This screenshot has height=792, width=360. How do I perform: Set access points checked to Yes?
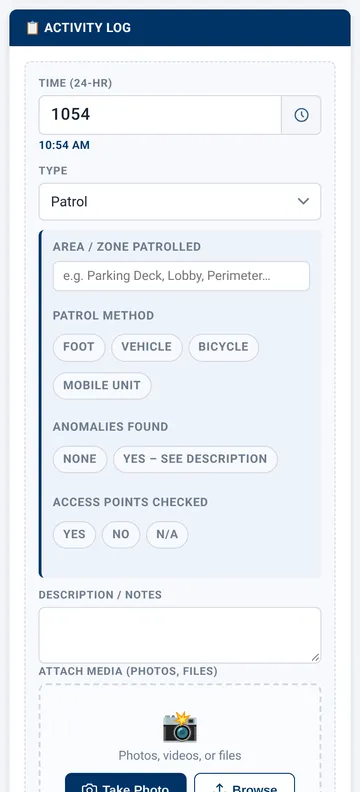click(x=74, y=534)
